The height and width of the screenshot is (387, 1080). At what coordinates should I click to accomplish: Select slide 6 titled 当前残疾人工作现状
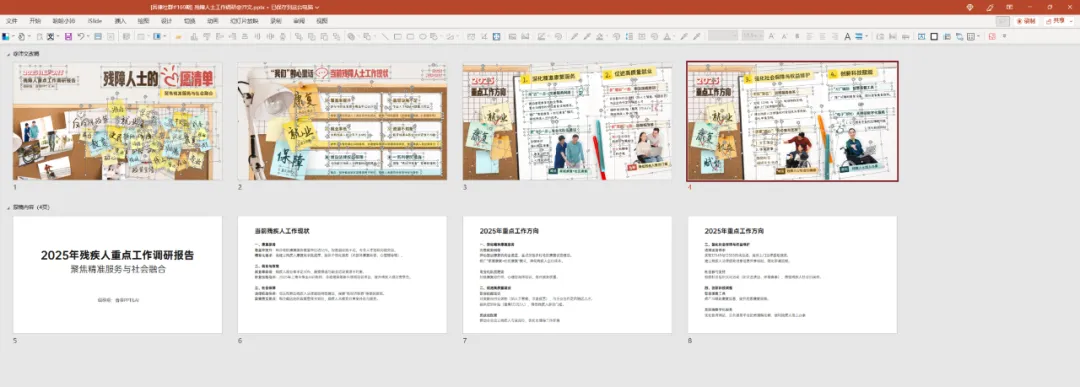coord(342,275)
